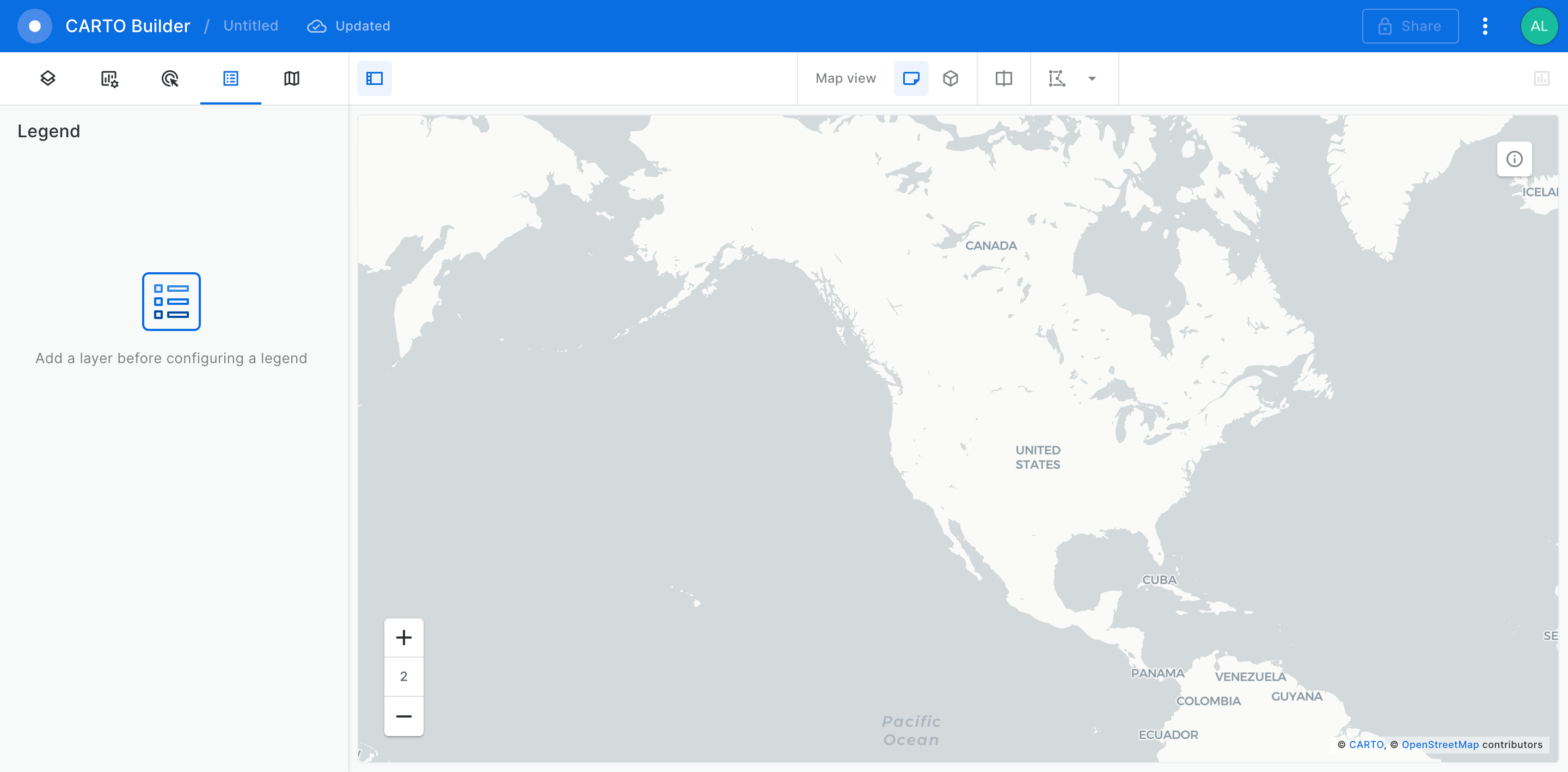1568x772 pixels.
Task: Select the Legend tab
Action: coord(231,78)
